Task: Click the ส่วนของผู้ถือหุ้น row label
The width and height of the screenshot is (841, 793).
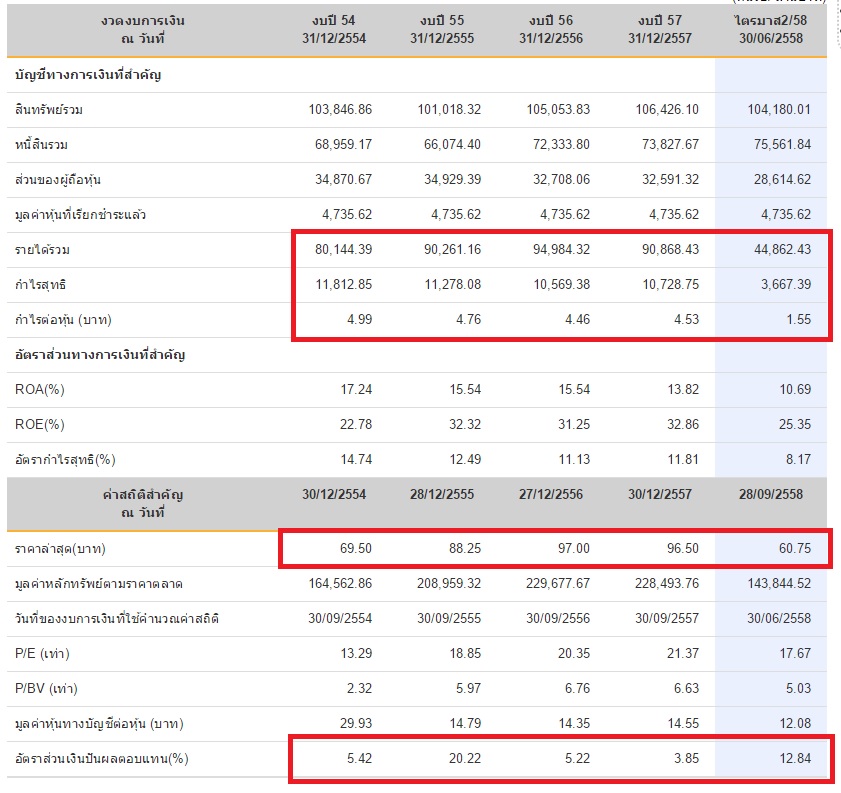Action: 58,180
